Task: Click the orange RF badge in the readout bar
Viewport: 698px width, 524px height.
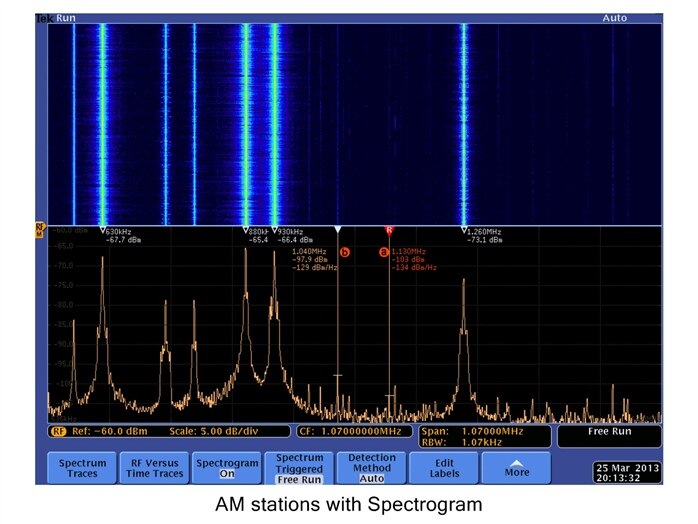Action: click(x=57, y=431)
